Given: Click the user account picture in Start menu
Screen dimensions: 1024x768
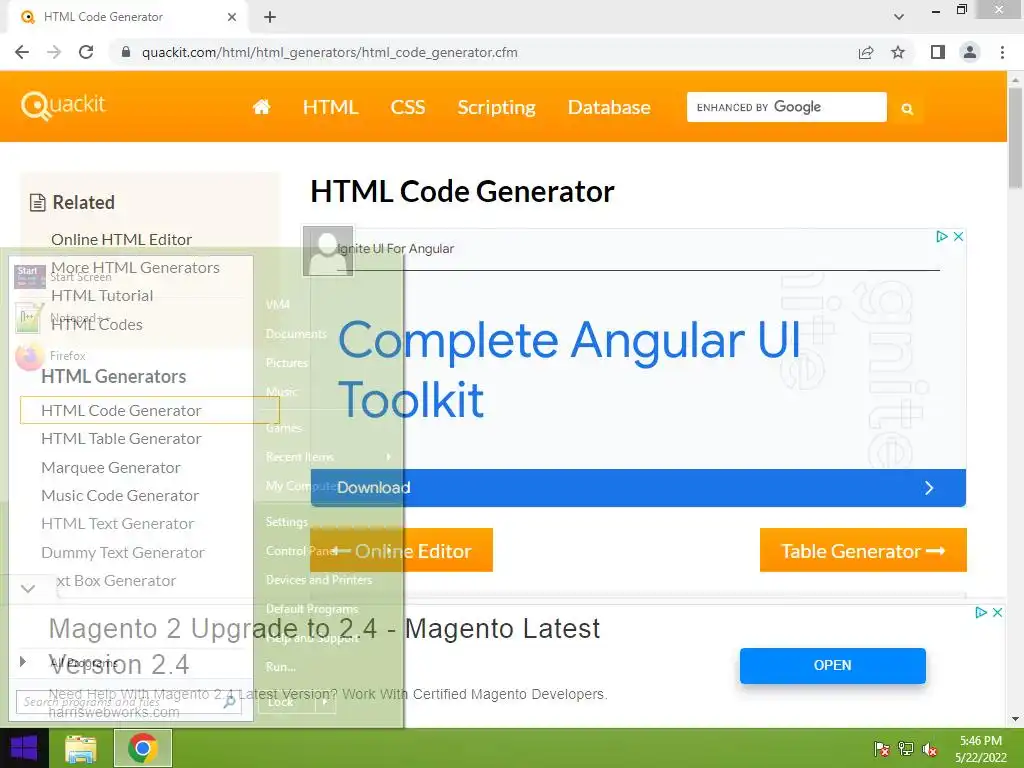Looking at the screenshot, I should coord(328,251).
